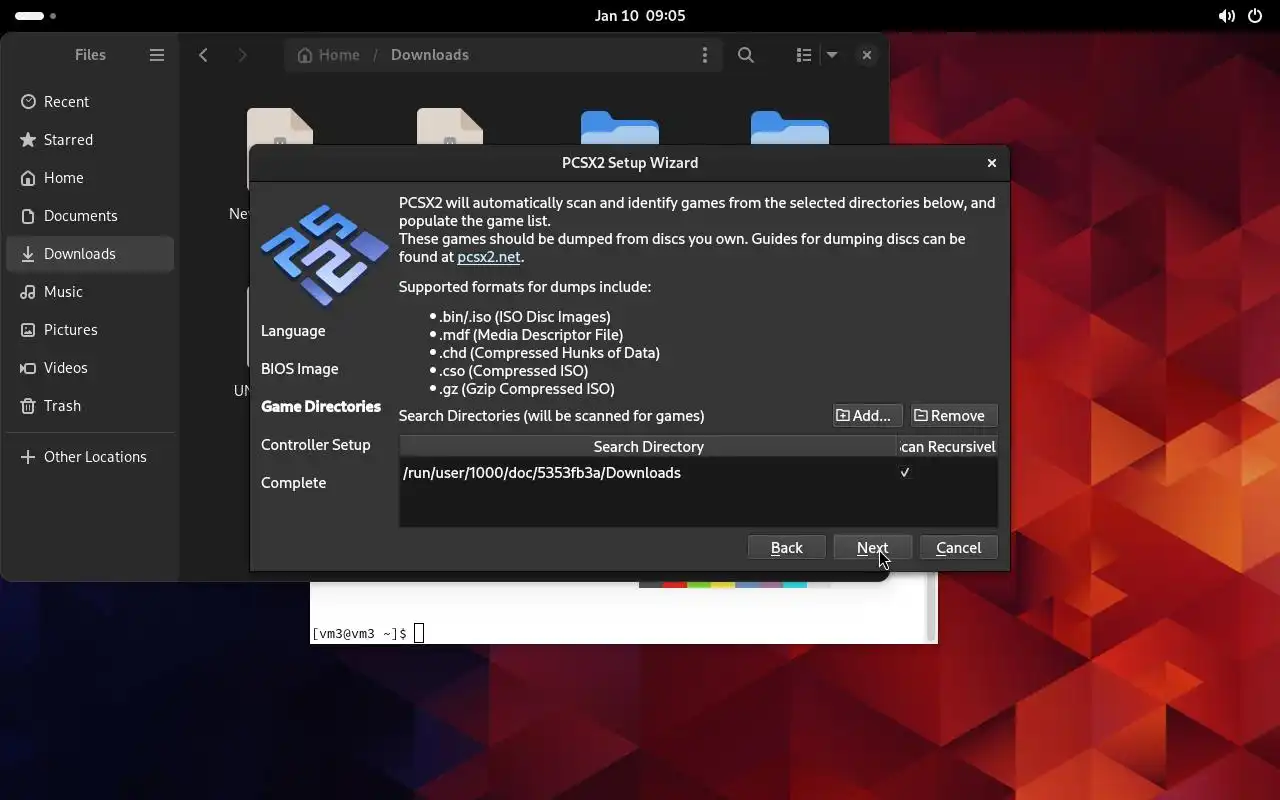Open the Files path bar options menu
Viewport: 1280px width, 800px height.
coord(705,55)
